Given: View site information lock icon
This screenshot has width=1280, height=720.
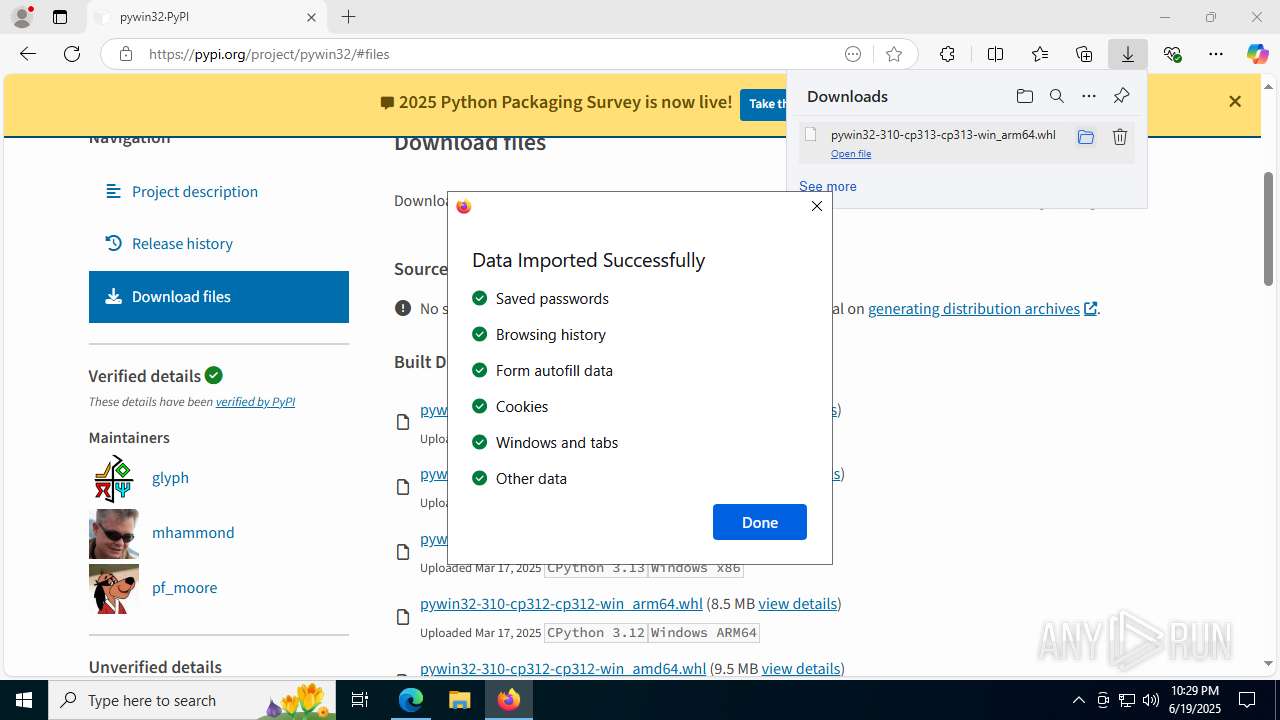Looking at the screenshot, I should pyautogui.click(x=126, y=54).
